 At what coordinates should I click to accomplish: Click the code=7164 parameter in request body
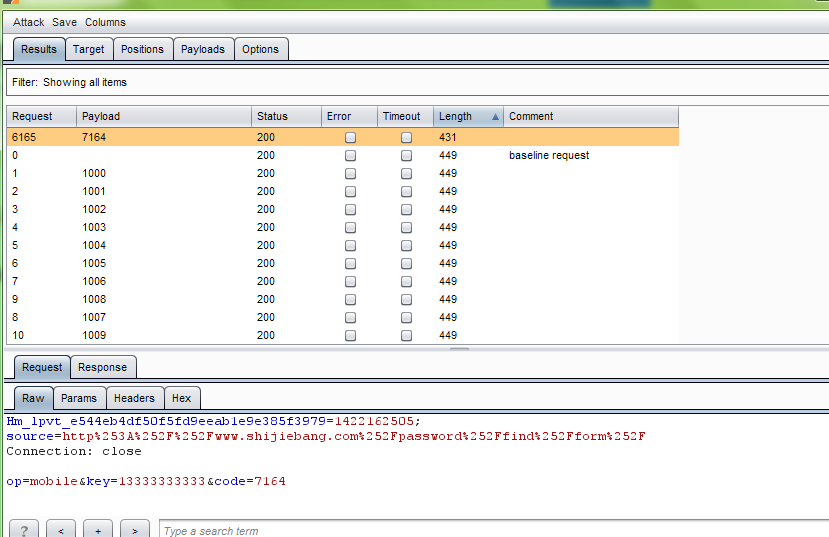pos(250,482)
